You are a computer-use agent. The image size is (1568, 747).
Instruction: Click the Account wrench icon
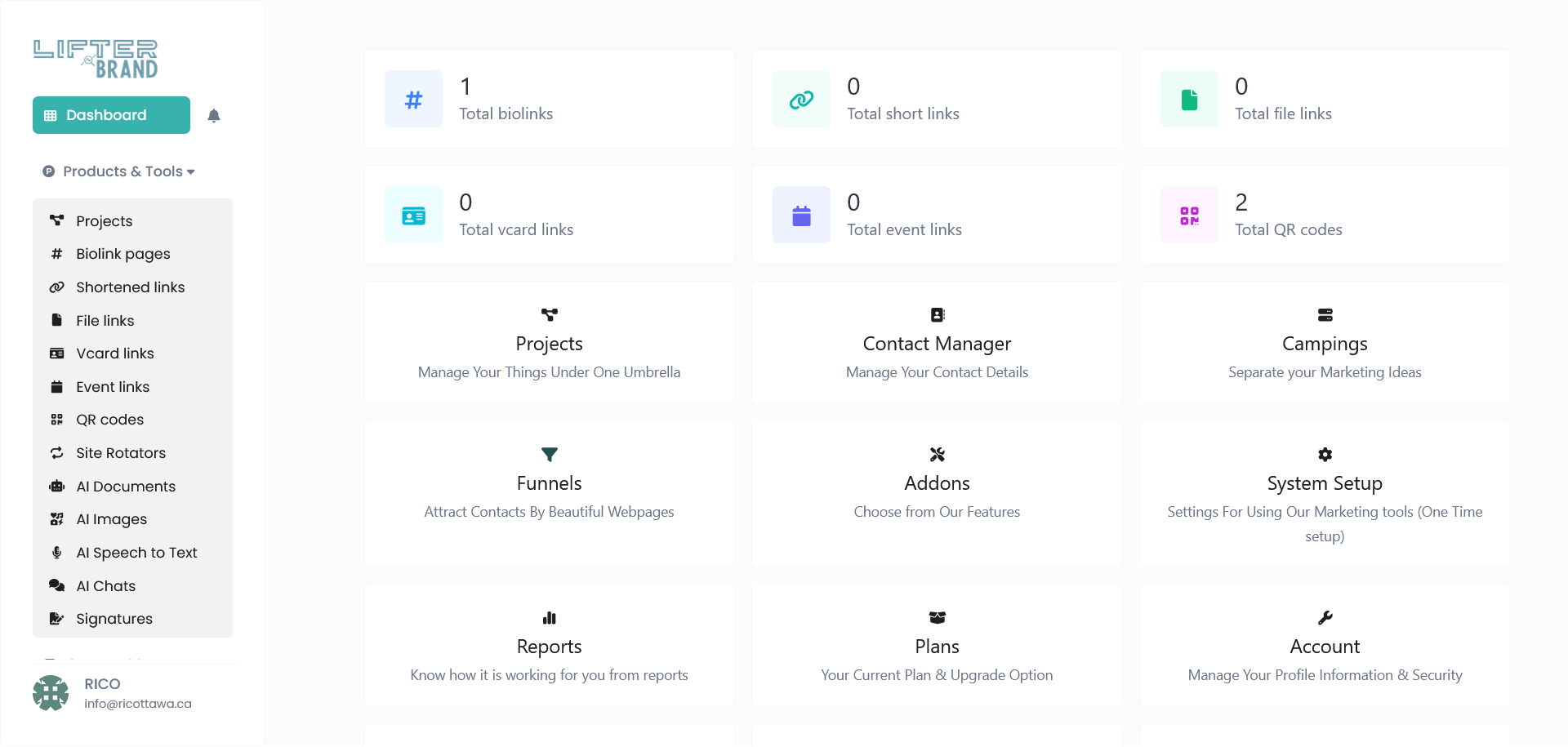point(1325,618)
